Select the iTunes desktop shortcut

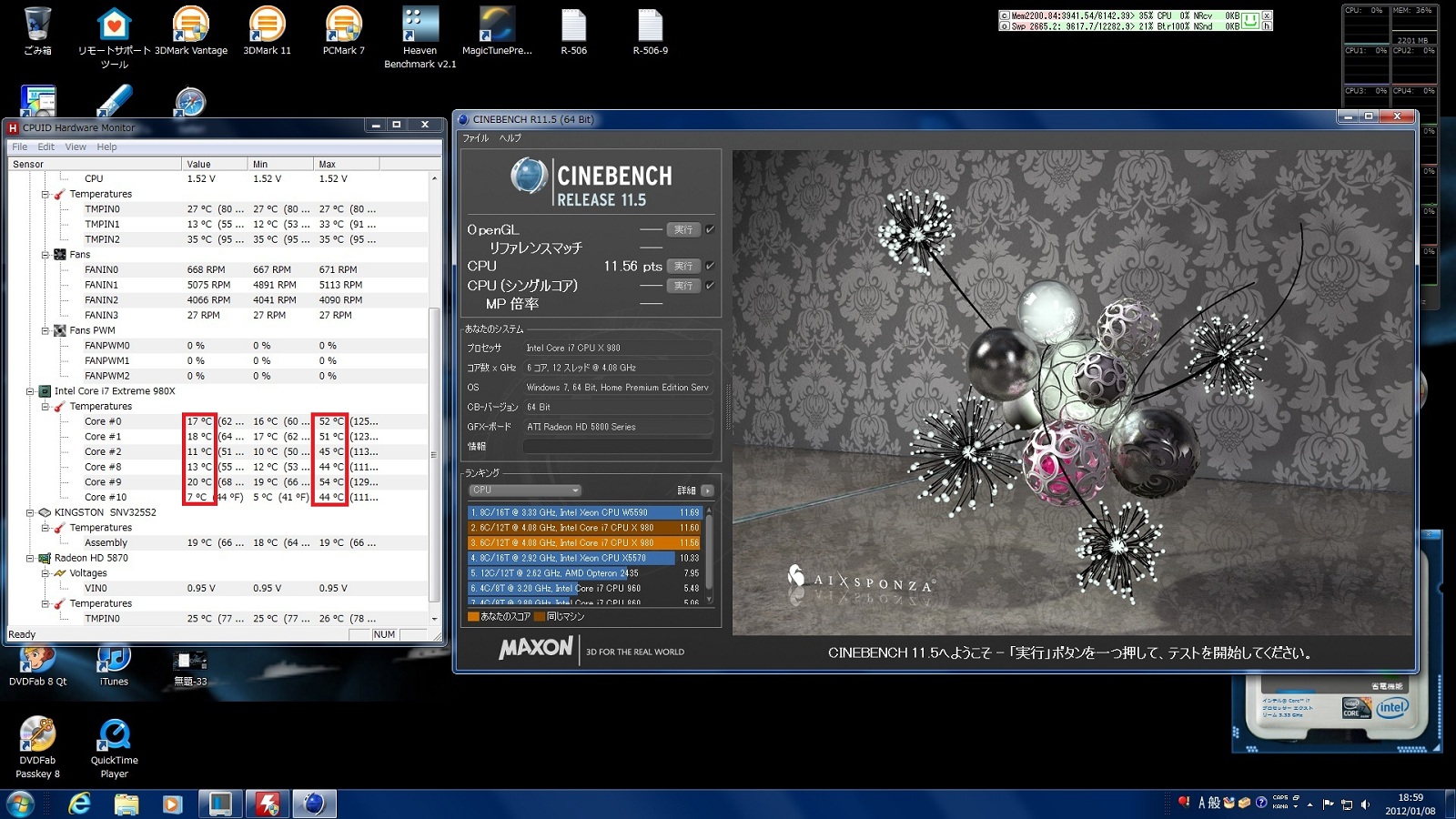click(x=114, y=664)
